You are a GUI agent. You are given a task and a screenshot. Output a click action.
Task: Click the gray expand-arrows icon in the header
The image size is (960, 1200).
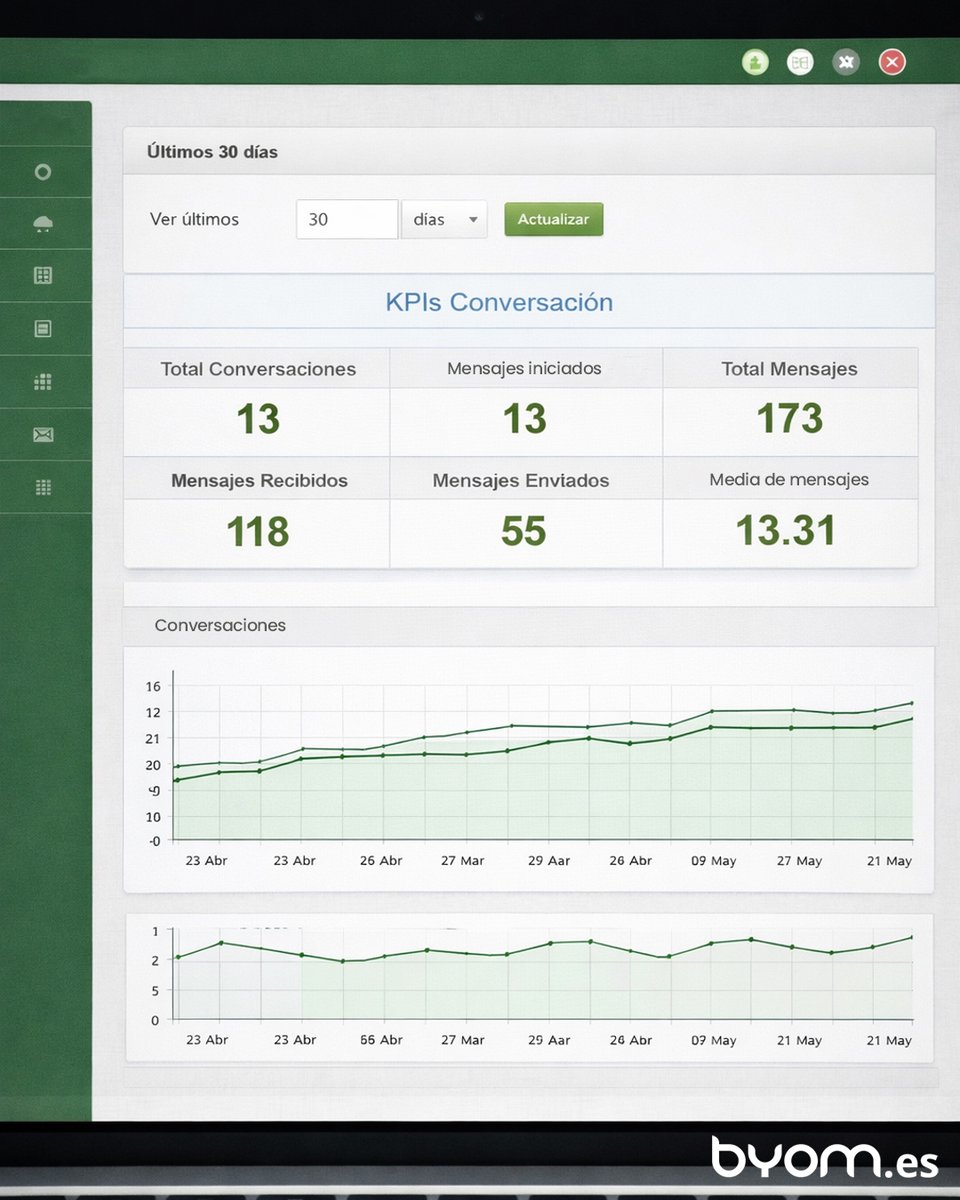pyautogui.click(x=846, y=62)
